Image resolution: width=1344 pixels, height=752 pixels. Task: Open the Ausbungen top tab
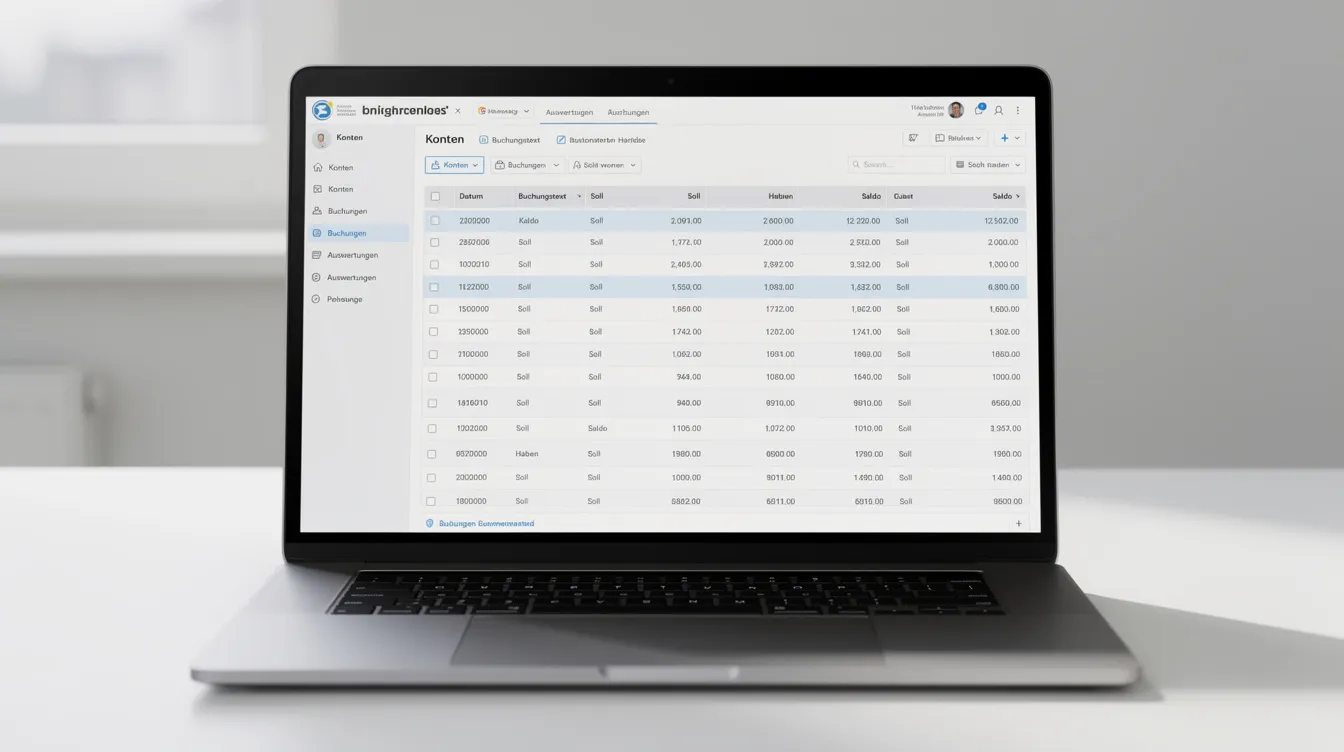[x=628, y=112]
